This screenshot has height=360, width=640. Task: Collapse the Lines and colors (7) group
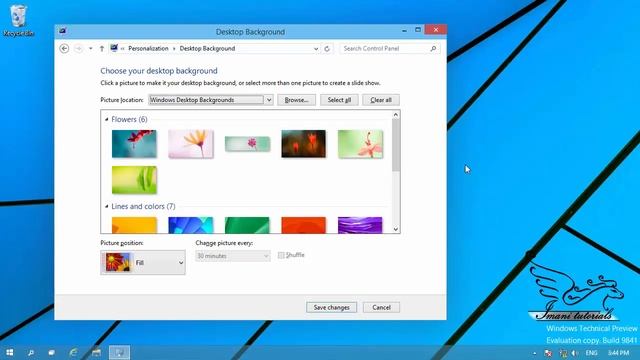point(107,207)
